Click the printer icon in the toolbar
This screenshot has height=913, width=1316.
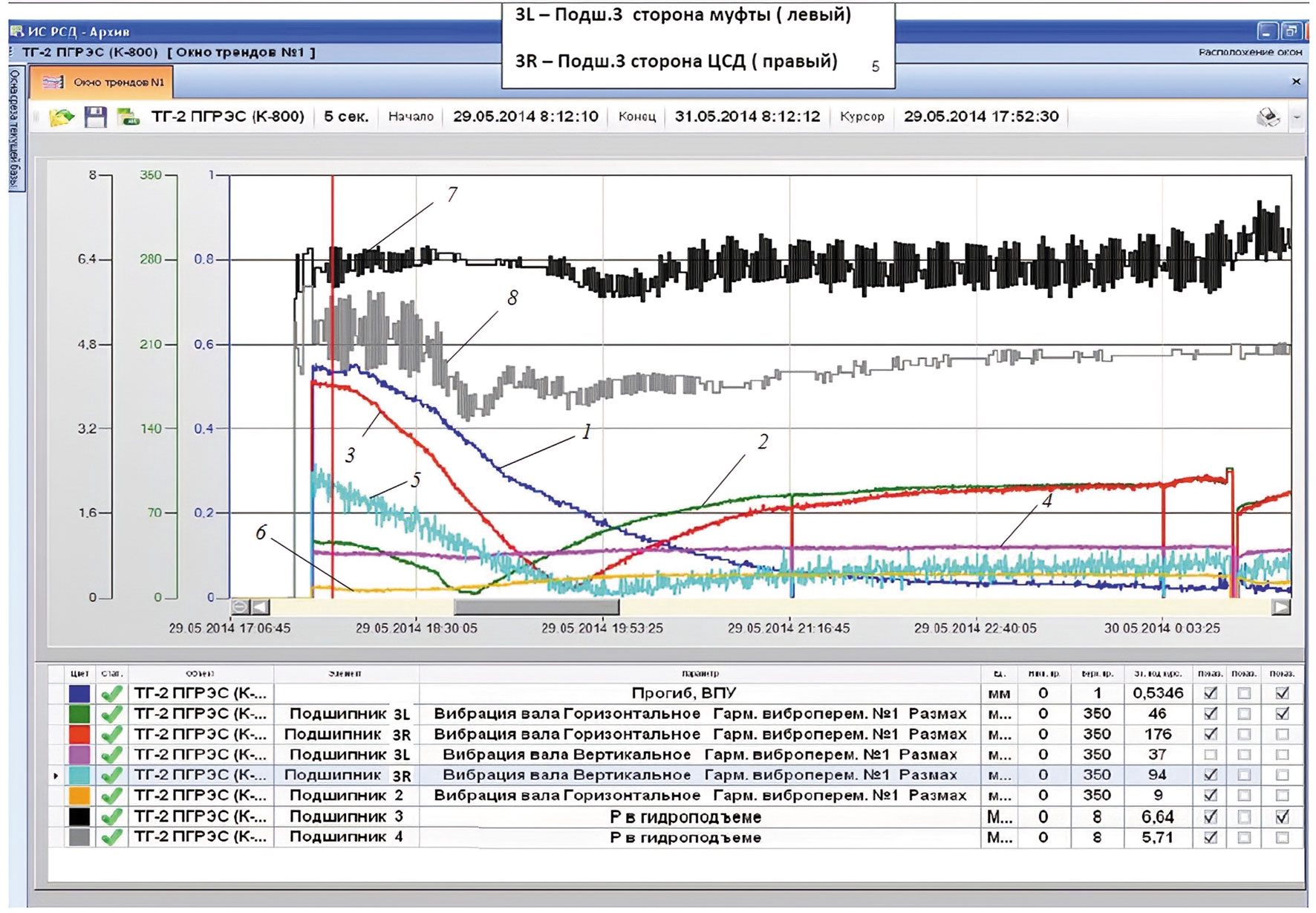[1269, 117]
